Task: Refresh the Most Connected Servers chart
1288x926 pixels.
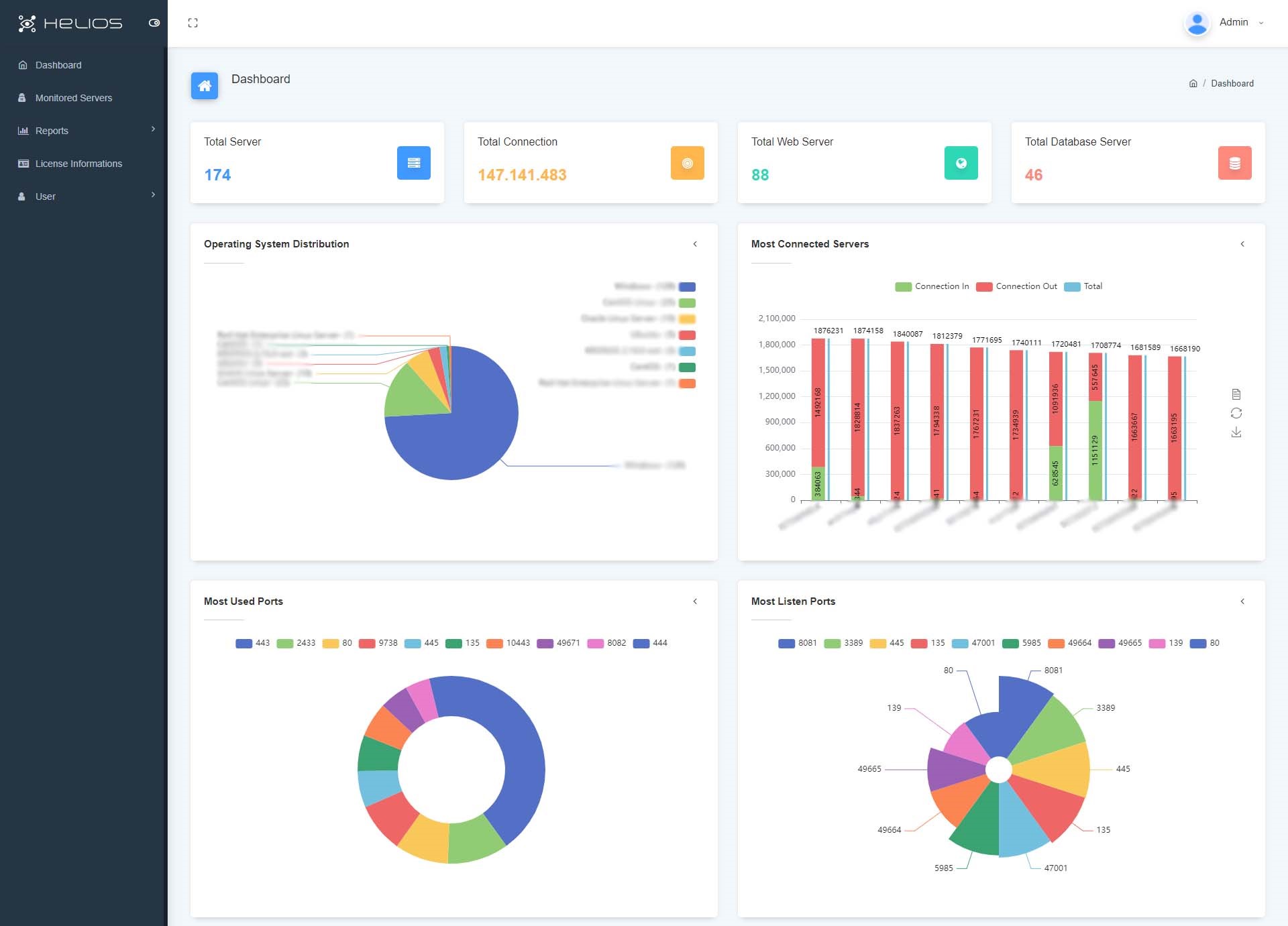Action: [x=1237, y=413]
